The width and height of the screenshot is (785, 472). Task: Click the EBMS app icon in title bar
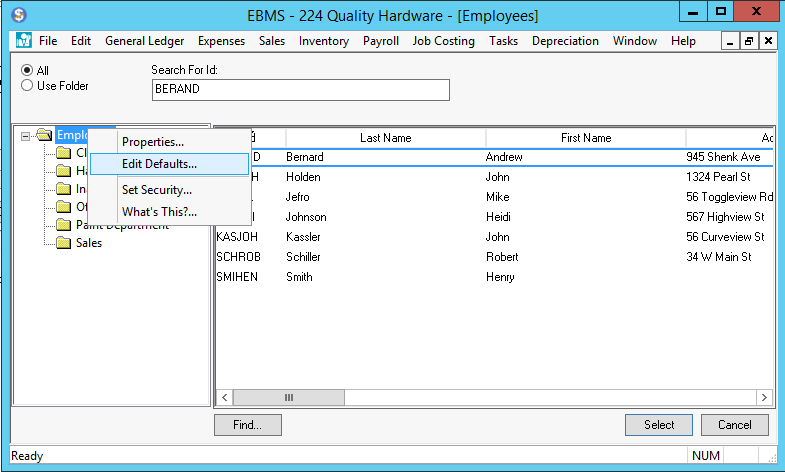tap(18, 15)
